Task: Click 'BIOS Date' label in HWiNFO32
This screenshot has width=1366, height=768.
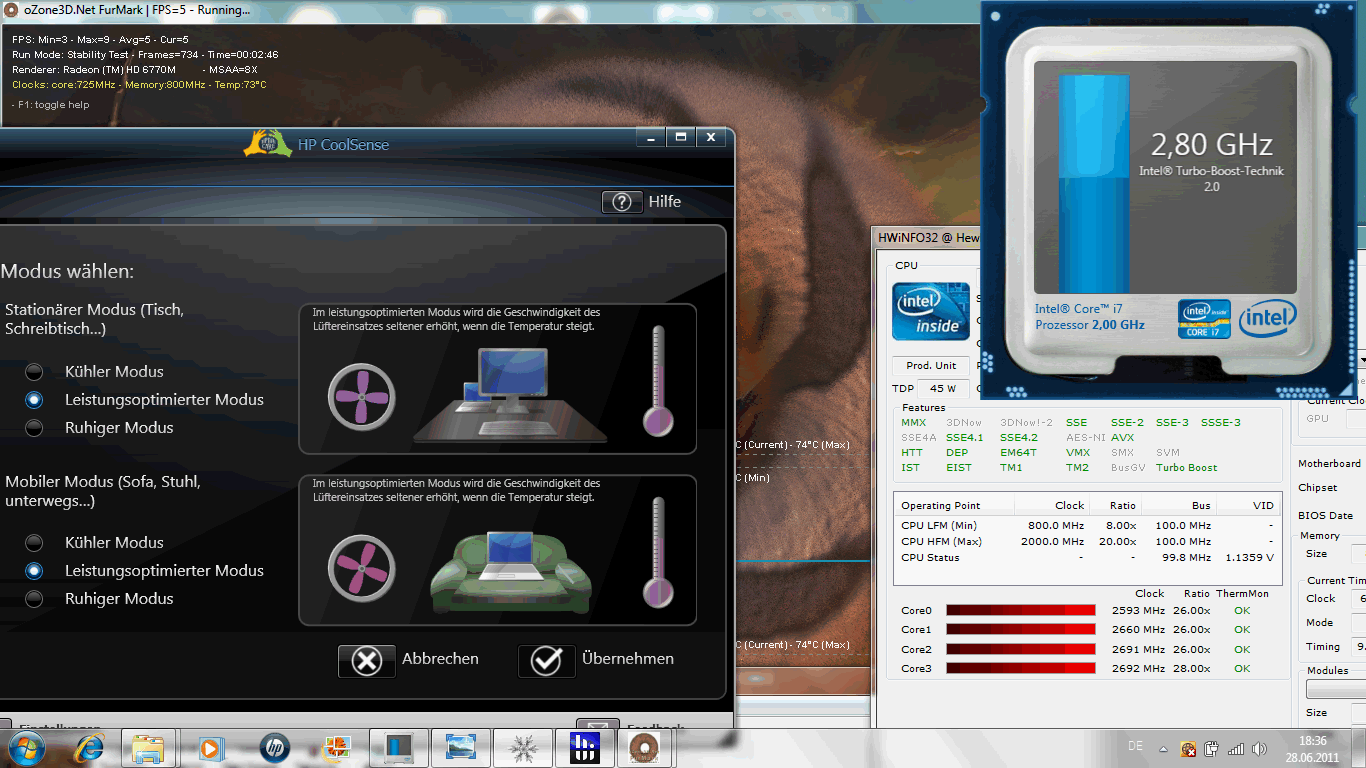Action: click(x=1326, y=515)
